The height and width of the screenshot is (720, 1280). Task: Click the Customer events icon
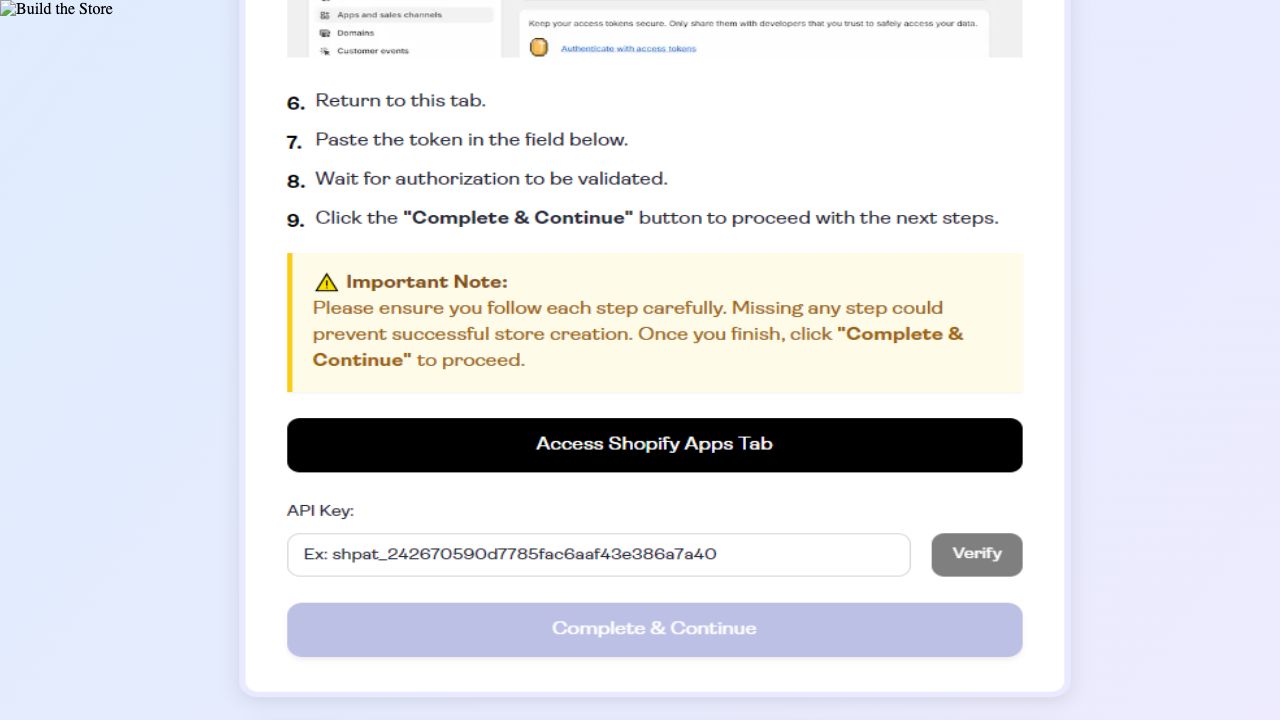pos(325,51)
